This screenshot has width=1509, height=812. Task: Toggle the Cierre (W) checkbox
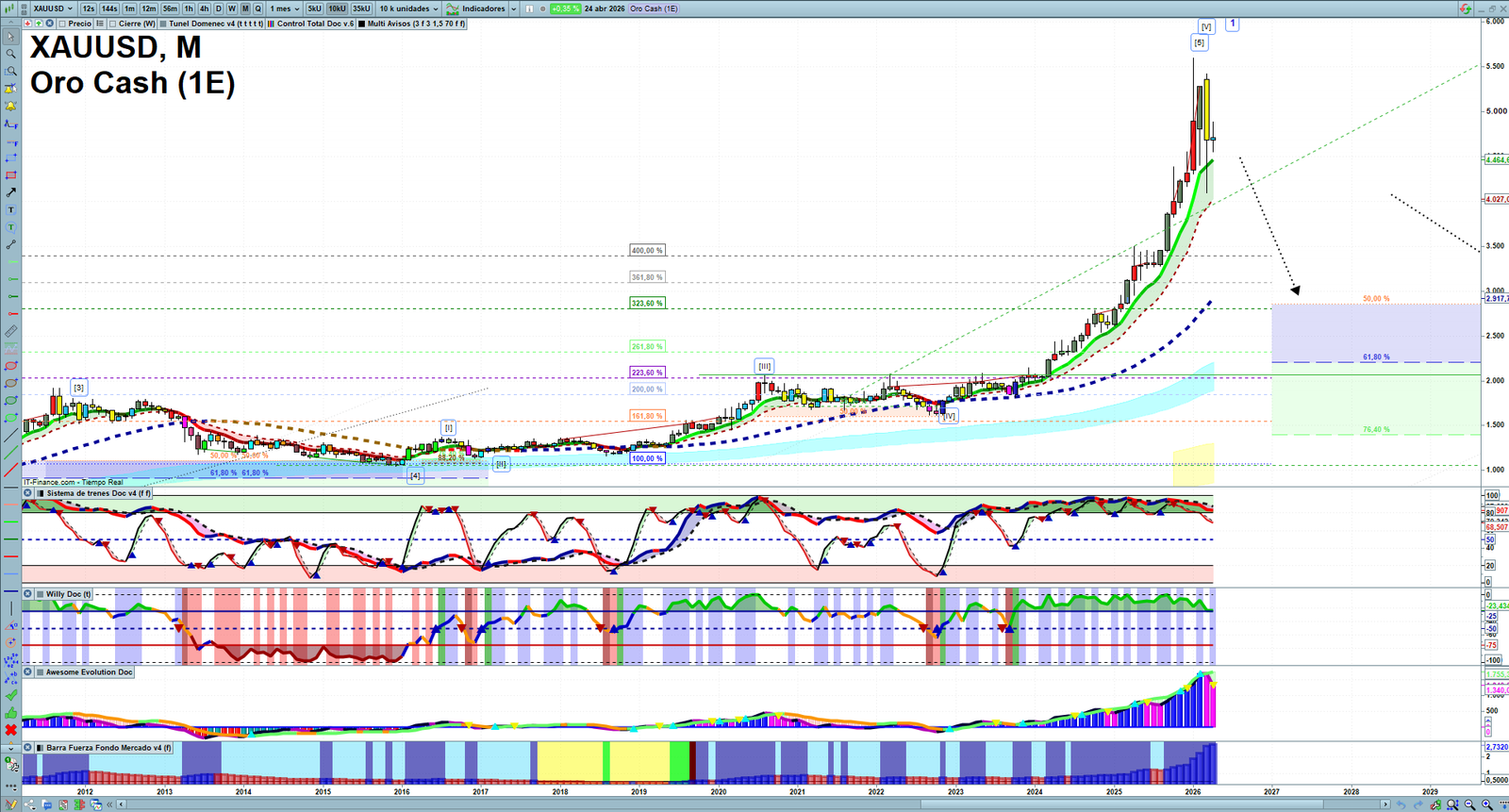tap(113, 24)
